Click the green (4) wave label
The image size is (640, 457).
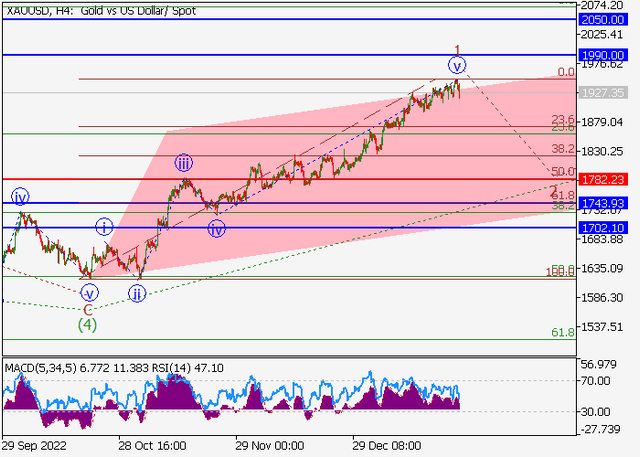pyautogui.click(x=87, y=325)
